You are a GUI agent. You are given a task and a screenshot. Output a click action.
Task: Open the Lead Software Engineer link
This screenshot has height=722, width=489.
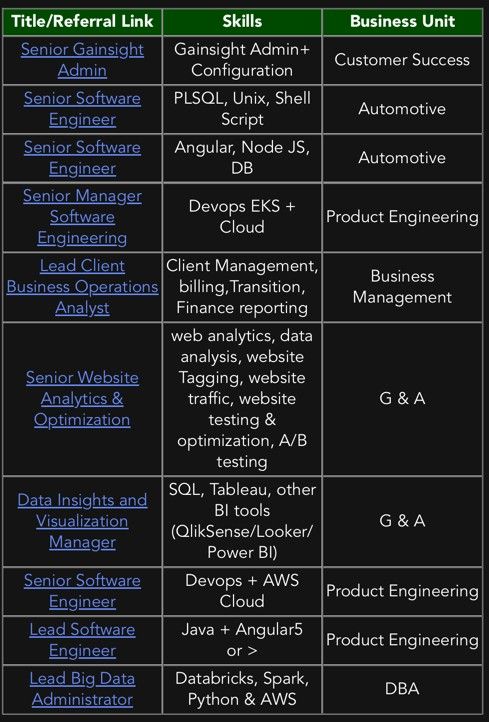pyautogui.click(x=82, y=640)
